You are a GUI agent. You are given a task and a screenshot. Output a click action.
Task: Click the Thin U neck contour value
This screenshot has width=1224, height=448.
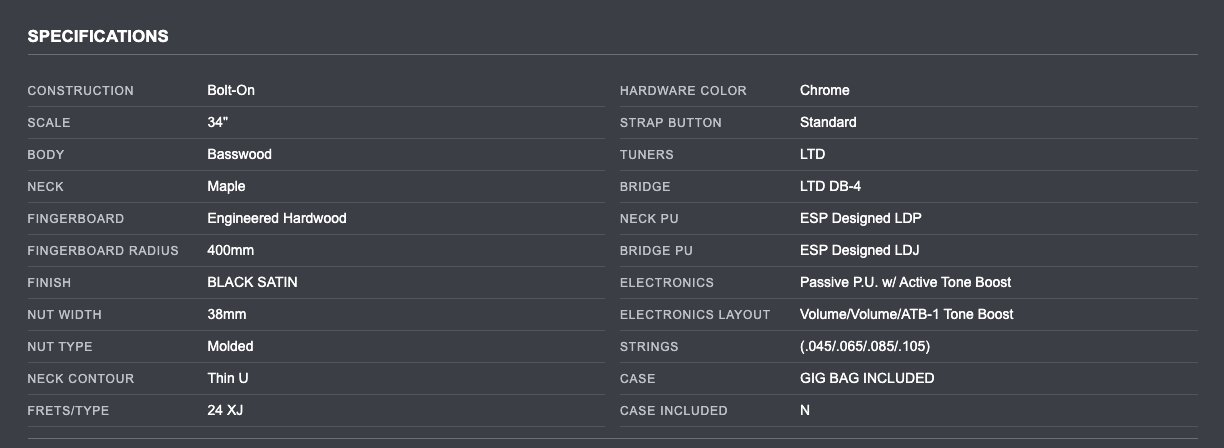pyautogui.click(x=228, y=378)
